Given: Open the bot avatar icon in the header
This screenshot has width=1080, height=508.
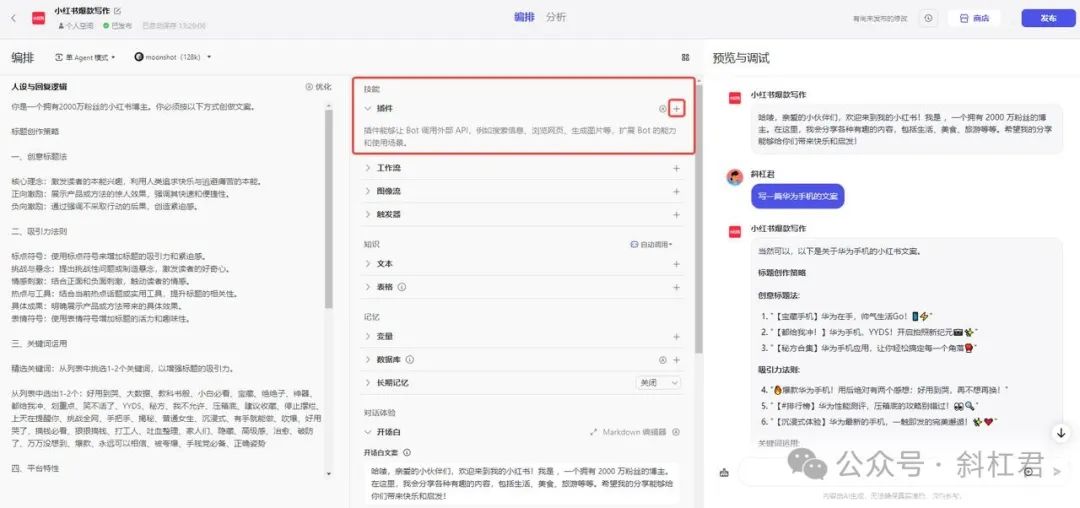Looking at the screenshot, I should coord(39,19).
